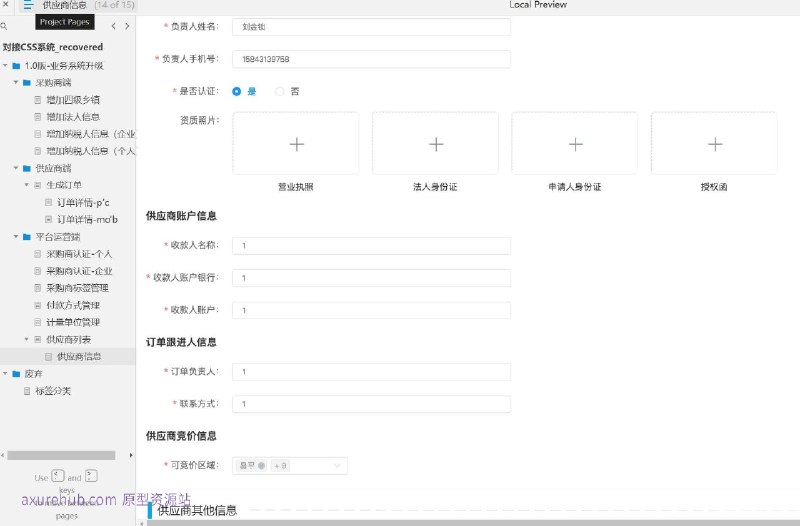Open the 订单详情-mo'b page

[x=87, y=219]
